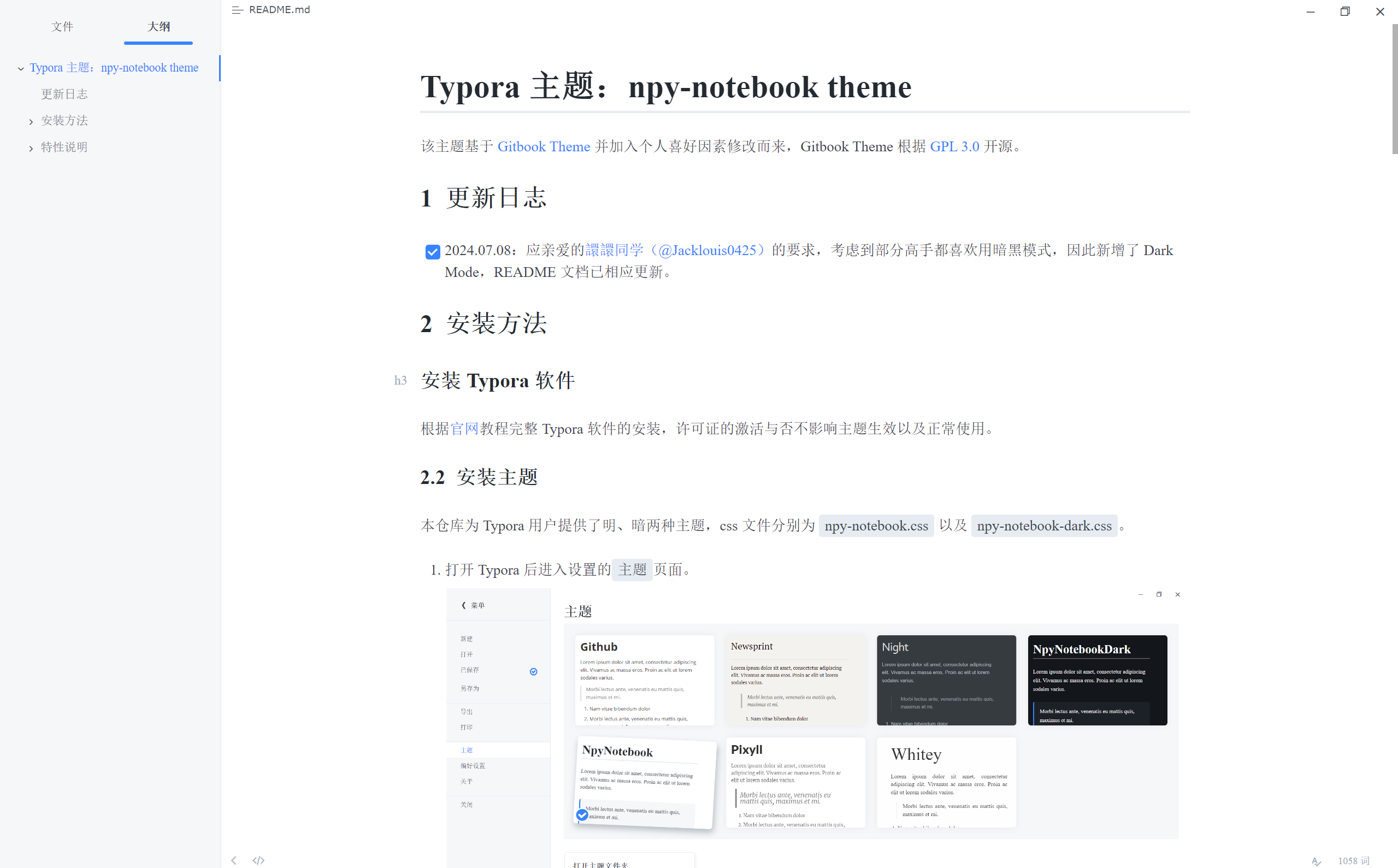The height and width of the screenshot is (868, 1398).
Task: Click the minimize window icon
Action: 1310,11
